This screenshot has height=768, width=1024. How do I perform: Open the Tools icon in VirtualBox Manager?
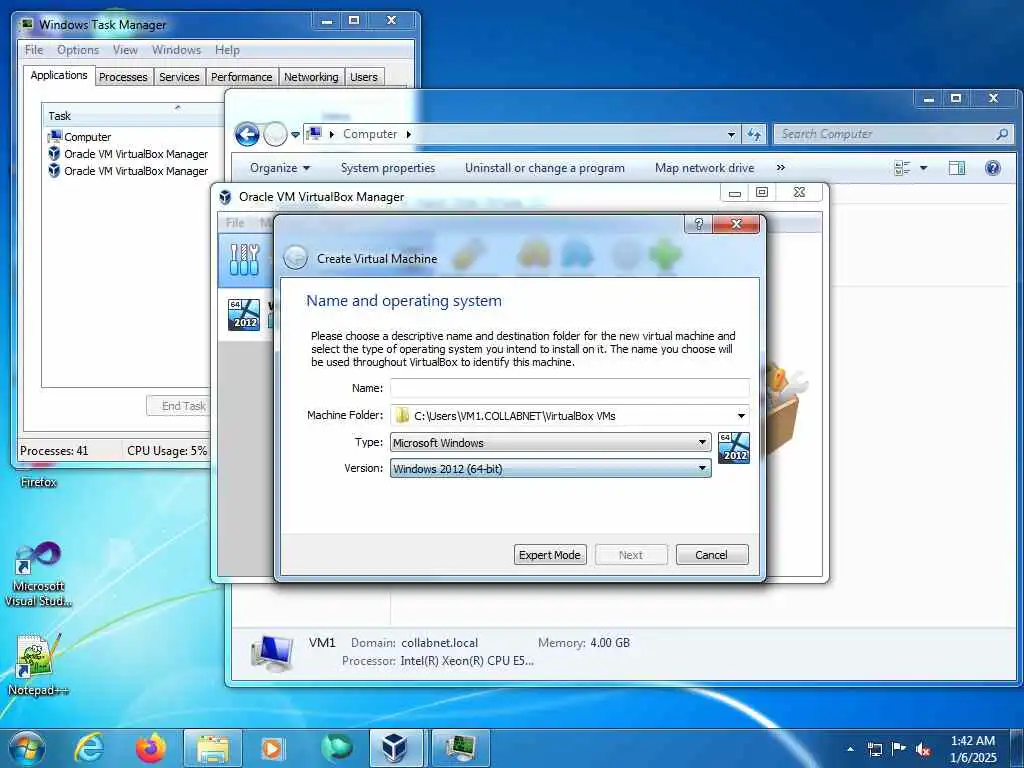click(245, 260)
